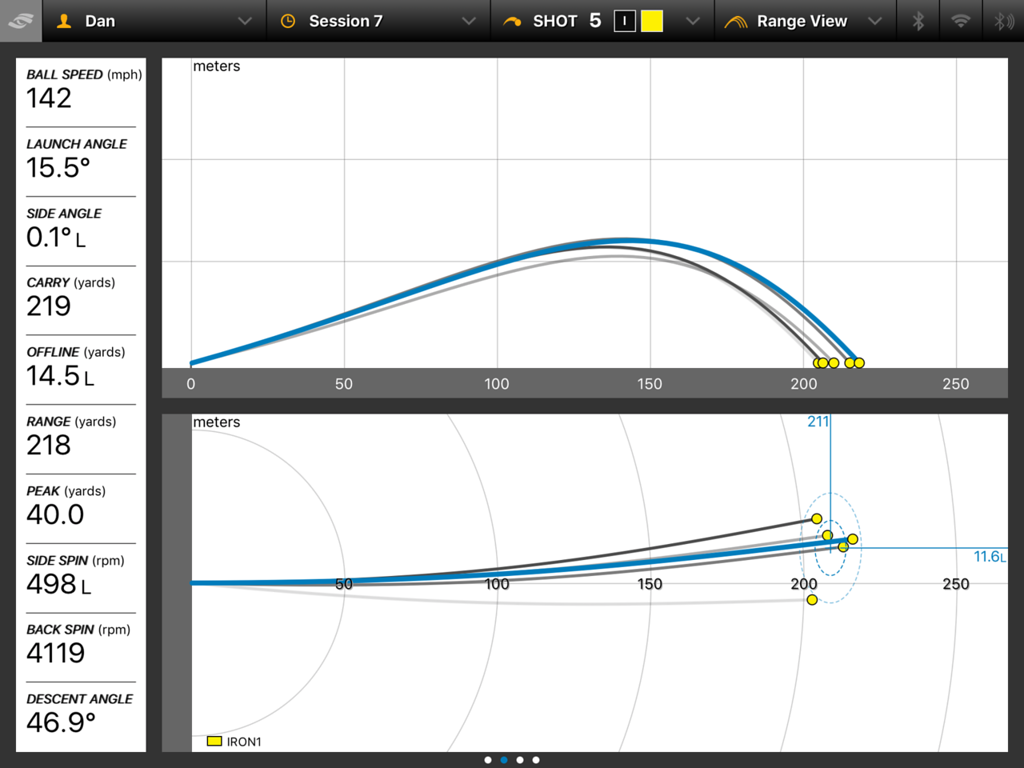Tap the Side Angle value 0.1° L
This screenshot has width=1024, height=768.
coord(56,237)
